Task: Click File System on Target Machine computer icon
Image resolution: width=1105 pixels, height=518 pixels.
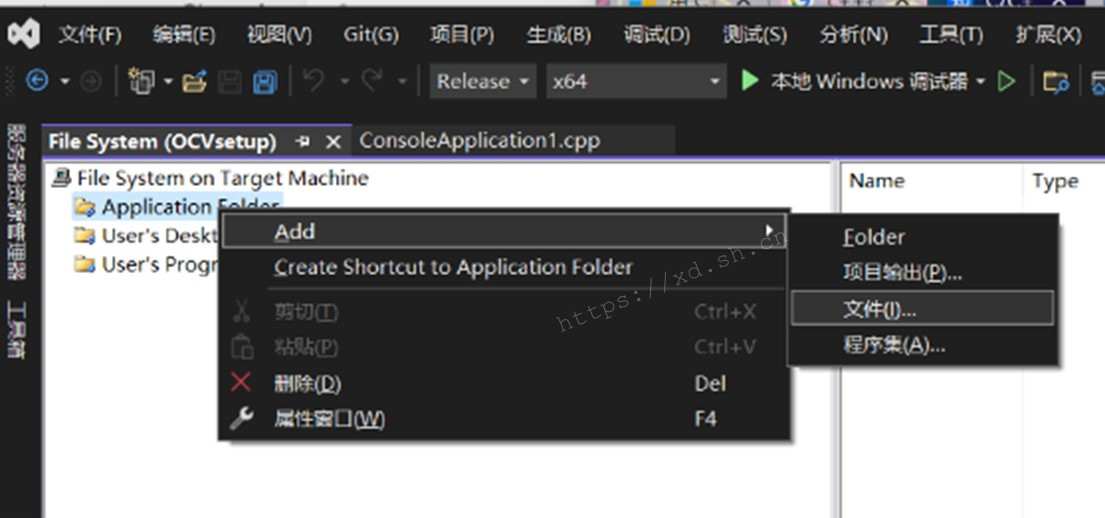Action: click(62, 178)
